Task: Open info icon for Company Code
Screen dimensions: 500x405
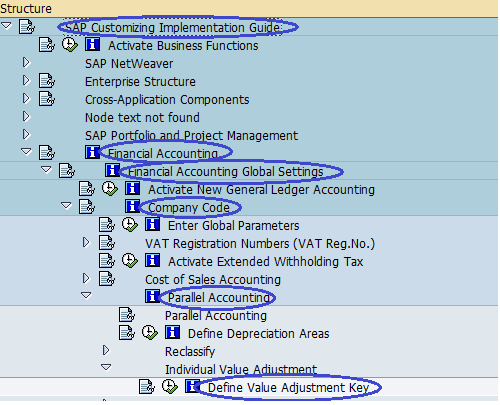Action: [x=132, y=206]
